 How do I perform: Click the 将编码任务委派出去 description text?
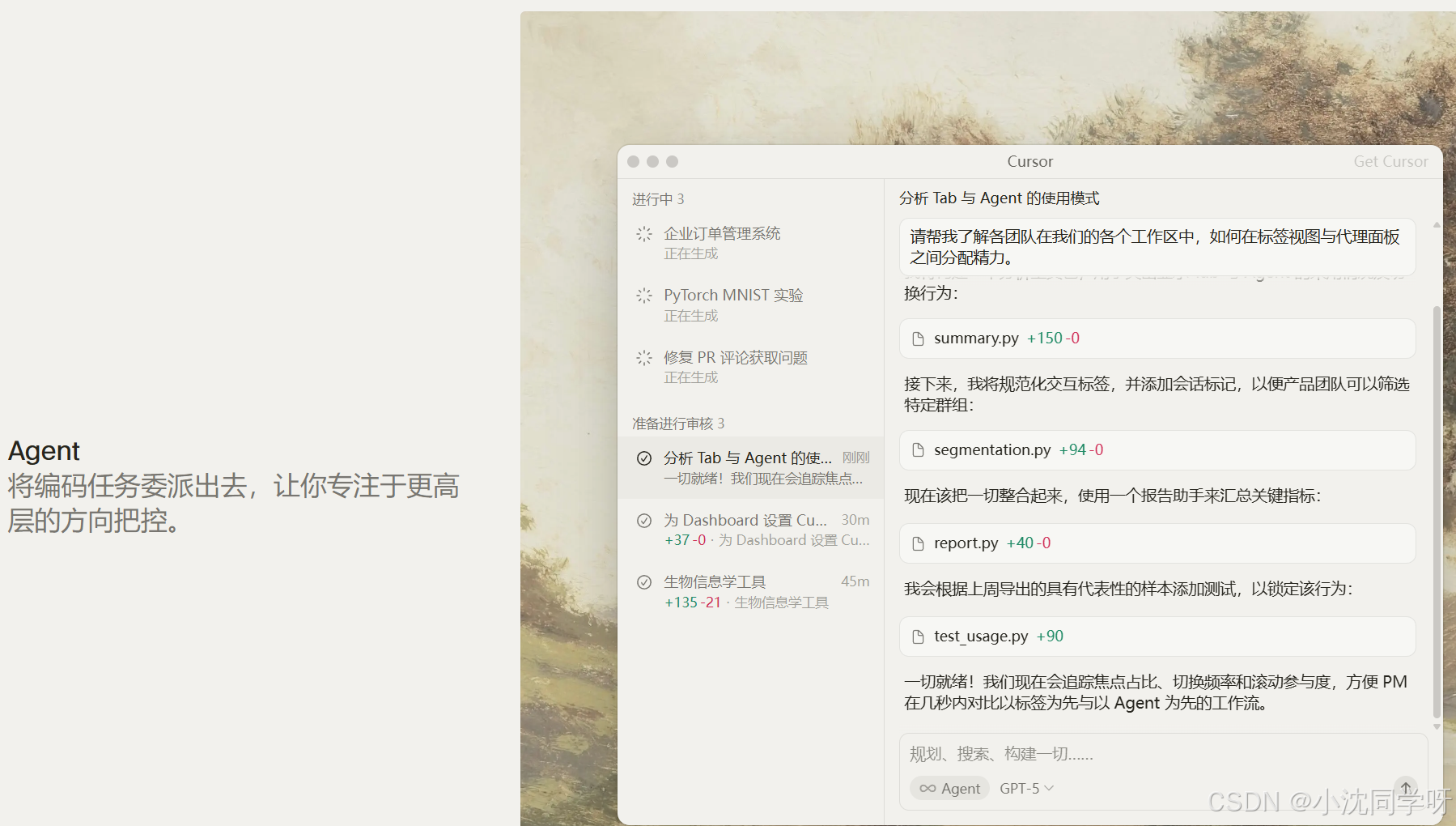click(x=234, y=503)
